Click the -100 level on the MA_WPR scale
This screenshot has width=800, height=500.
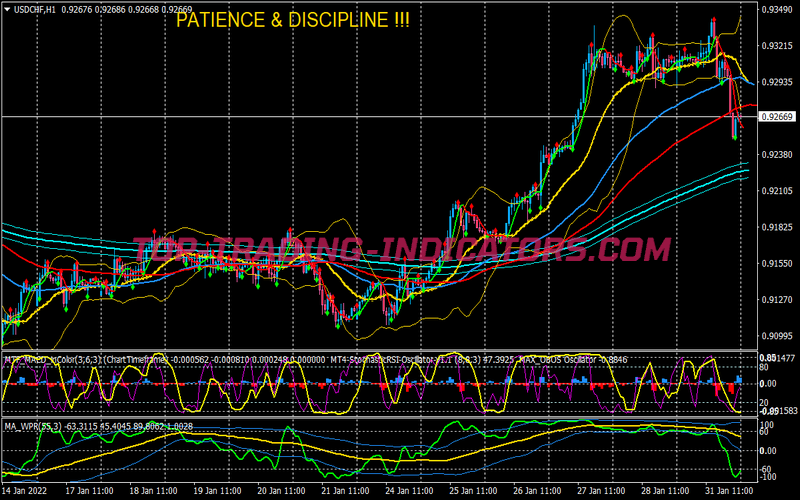pyautogui.click(x=767, y=477)
